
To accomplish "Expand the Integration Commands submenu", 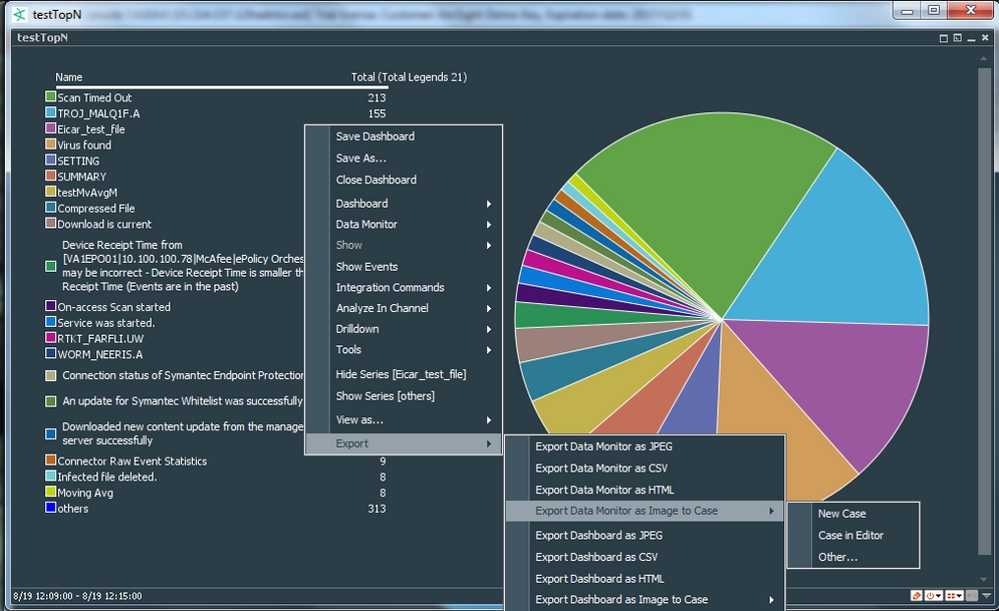I will (404, 287).
